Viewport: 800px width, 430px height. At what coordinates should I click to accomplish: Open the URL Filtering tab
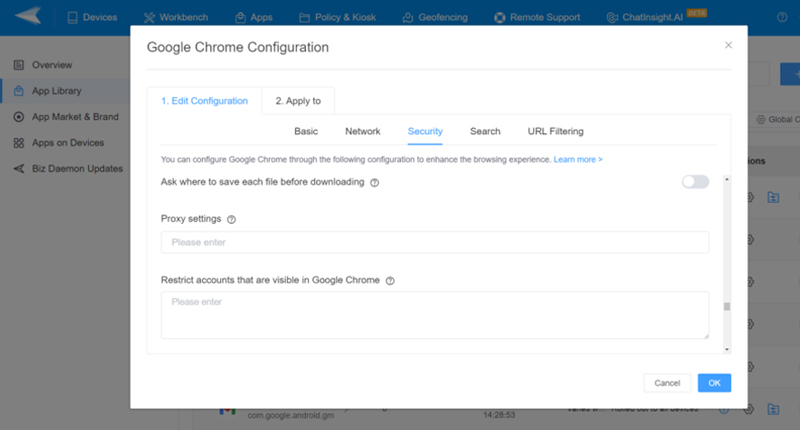556,132
